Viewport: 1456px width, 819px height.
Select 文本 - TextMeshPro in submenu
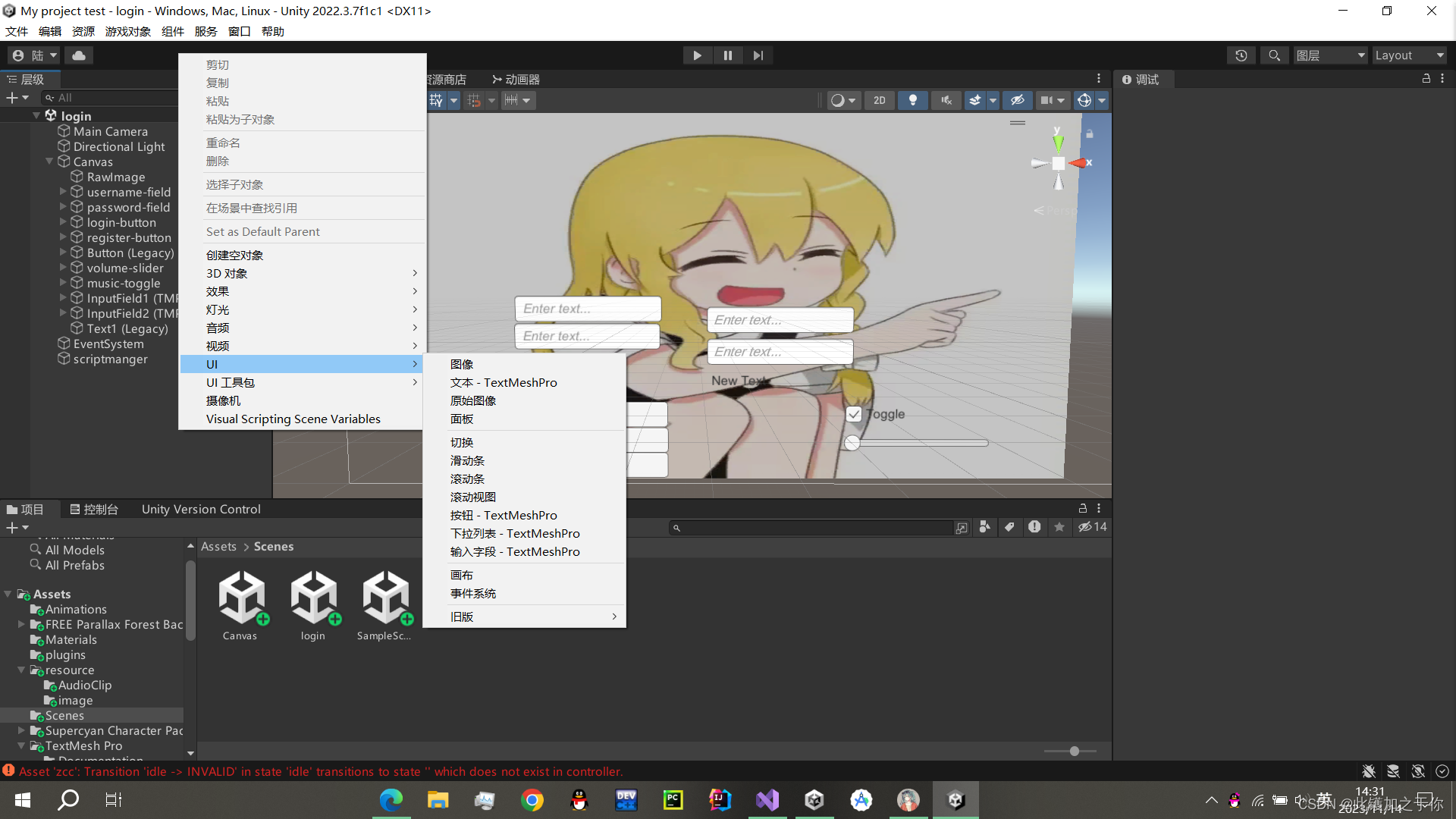pos(524,383)
